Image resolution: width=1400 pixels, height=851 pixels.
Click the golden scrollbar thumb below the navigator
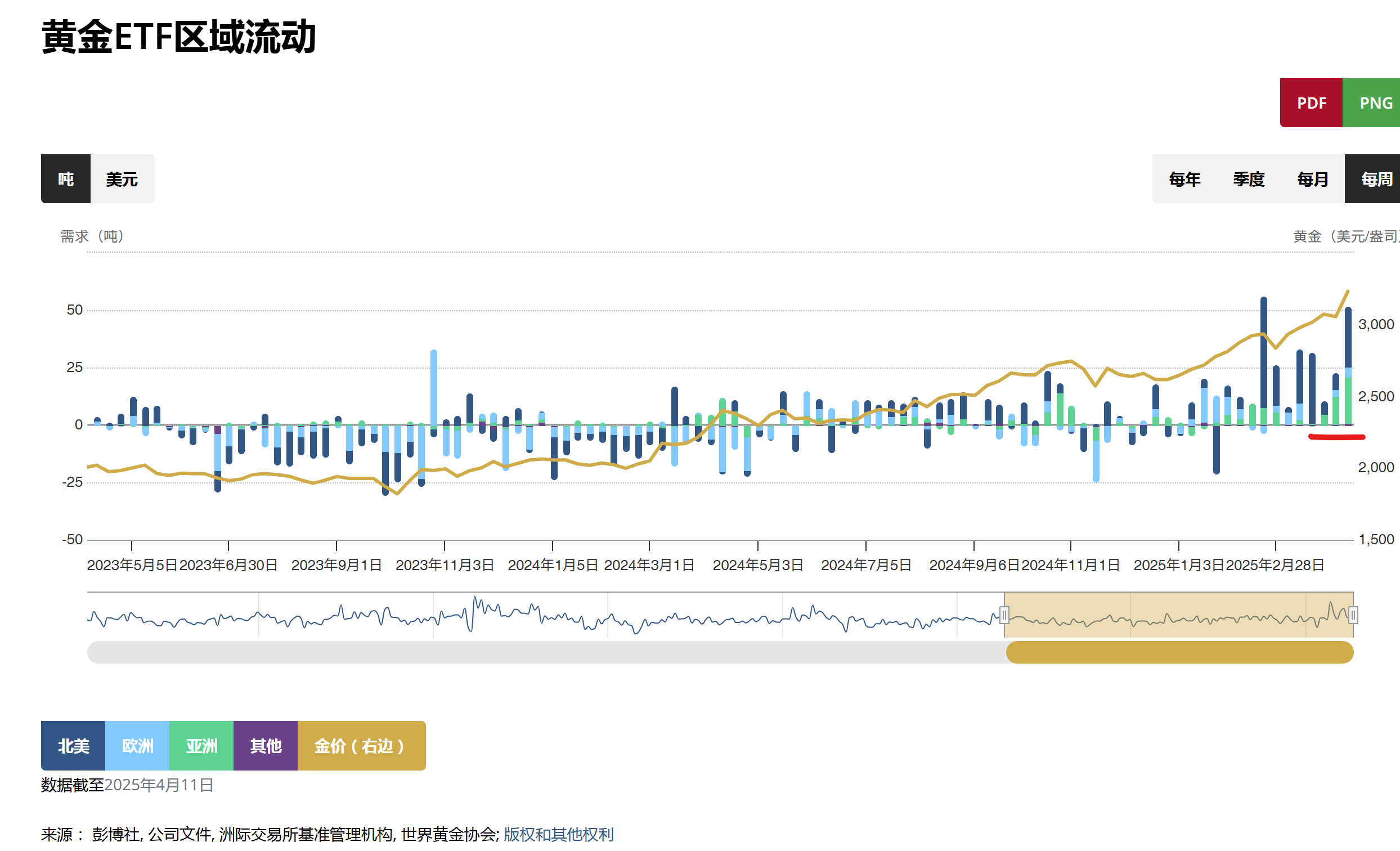tap(1179, 652)
